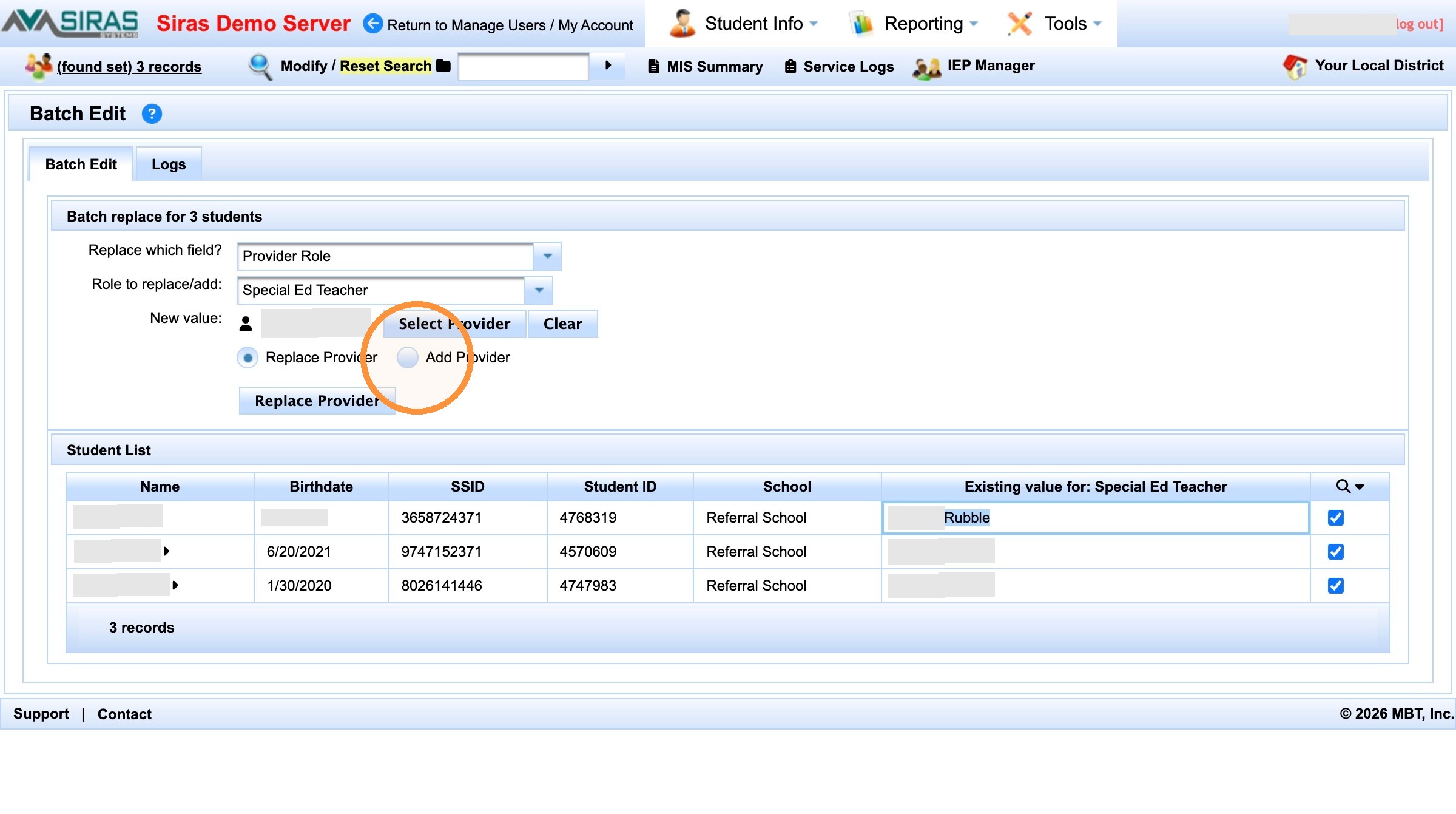1456x814 pixels.
Task: Click Return to Manage Users / My Account
Action: (510, 25)
